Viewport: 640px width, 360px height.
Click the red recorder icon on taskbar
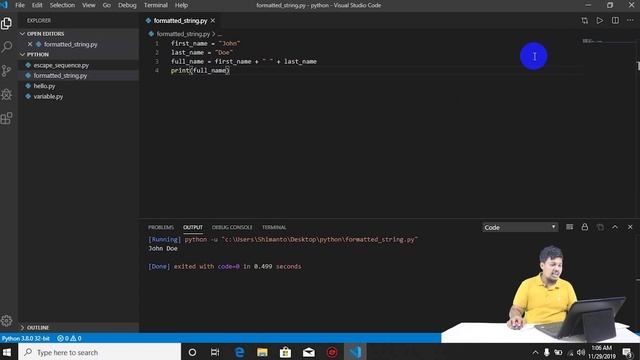(x=332, y=352)
